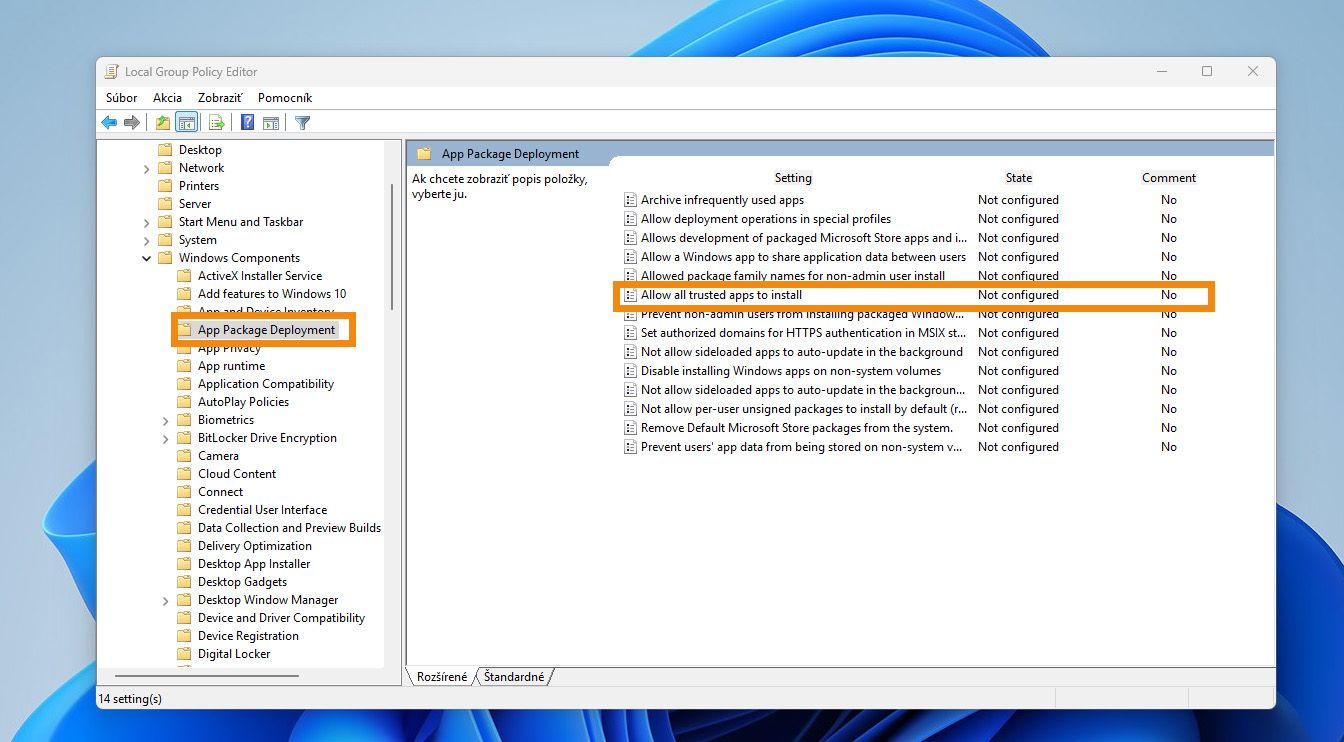This screenshot has width=1344, height=742.
Task: Toggle the show/hide action pane icon
Action: pos(270,123)
